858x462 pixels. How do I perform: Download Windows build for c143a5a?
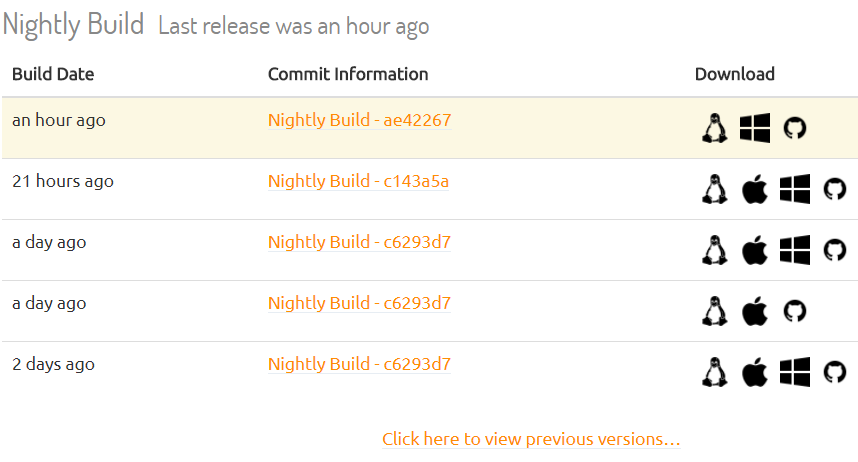pyautogui.click(x=795, y=189)
